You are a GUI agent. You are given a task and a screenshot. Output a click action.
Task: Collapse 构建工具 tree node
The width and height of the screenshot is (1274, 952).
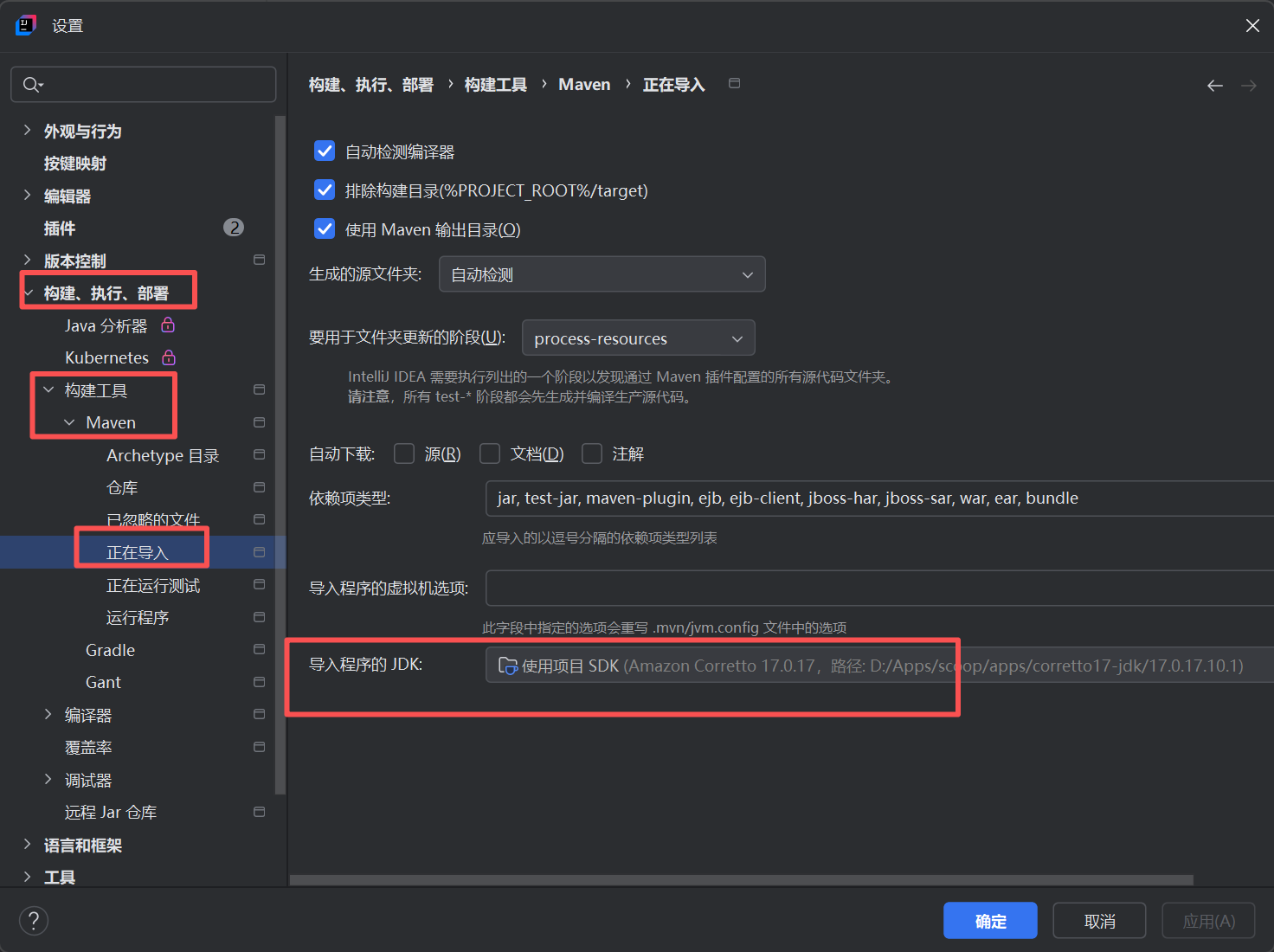point(48,389)
